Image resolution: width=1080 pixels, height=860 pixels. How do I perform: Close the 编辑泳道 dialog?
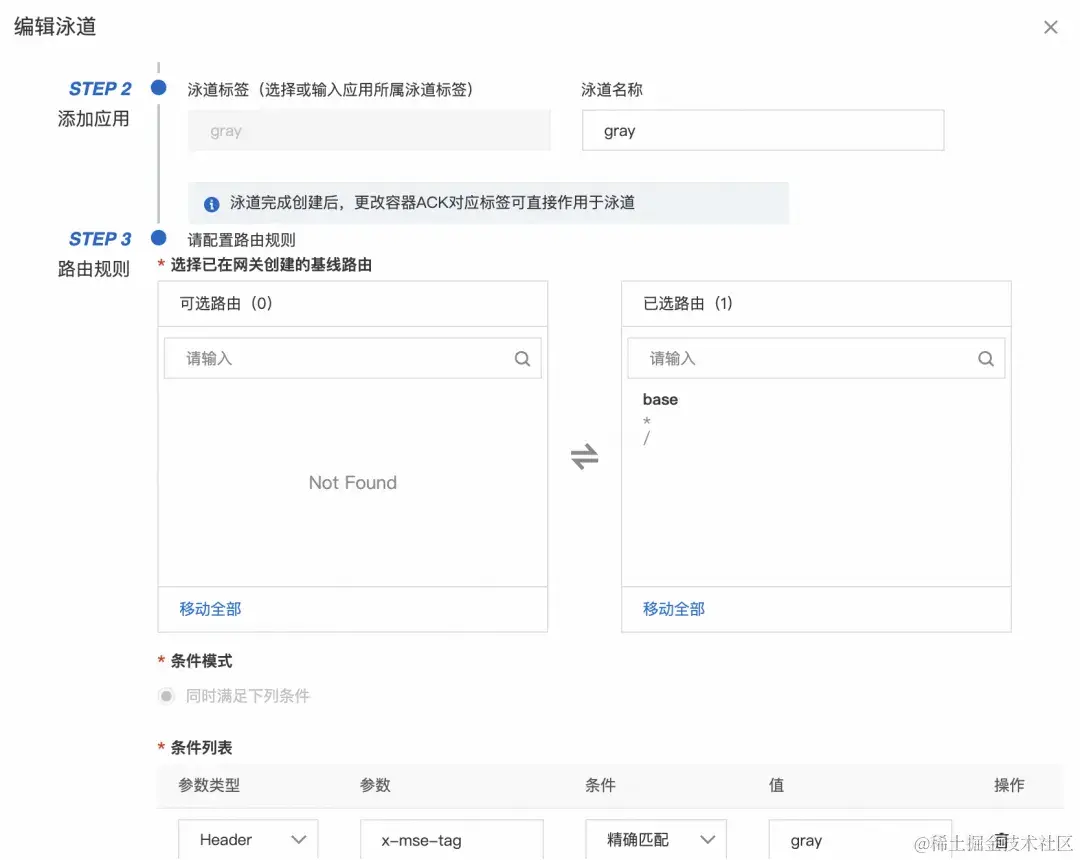1050,27
